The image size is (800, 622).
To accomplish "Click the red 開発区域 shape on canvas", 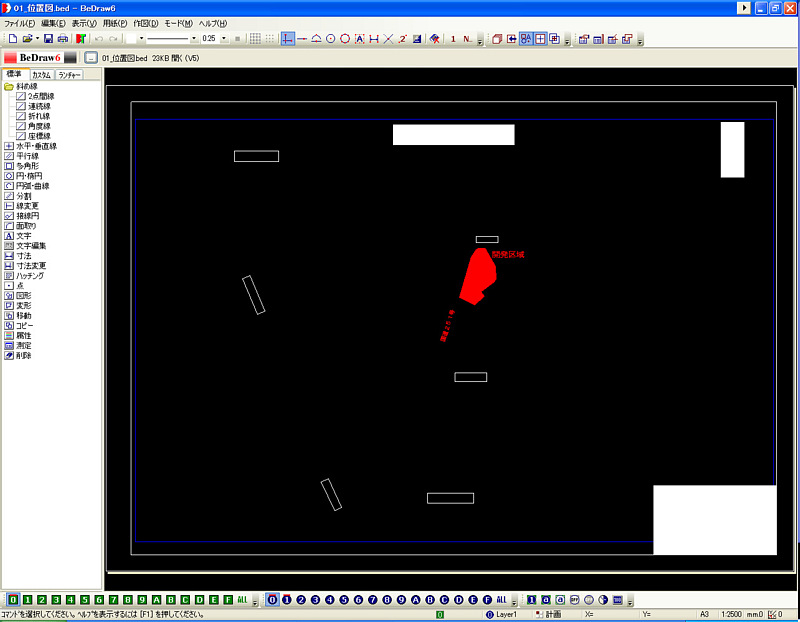I will (x=476, y=273).
